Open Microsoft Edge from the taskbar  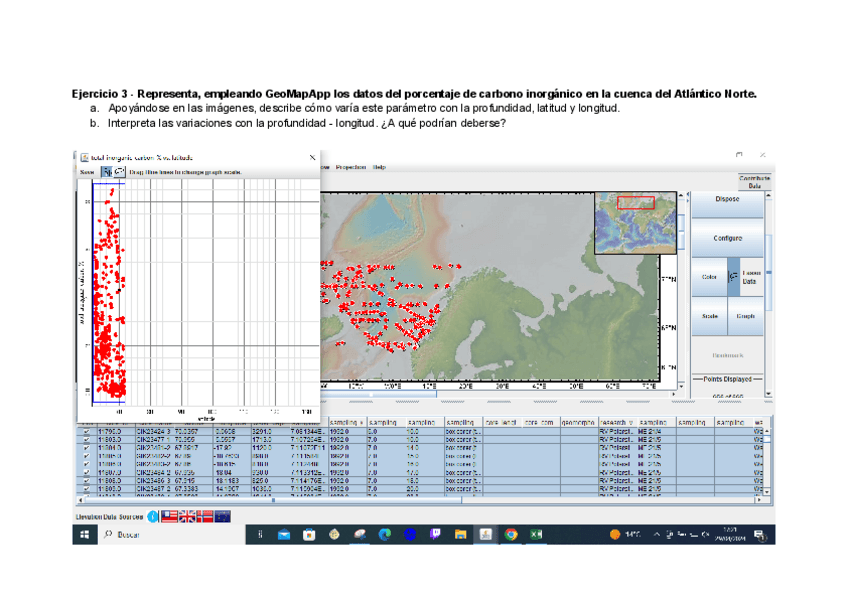coord(384,535)
